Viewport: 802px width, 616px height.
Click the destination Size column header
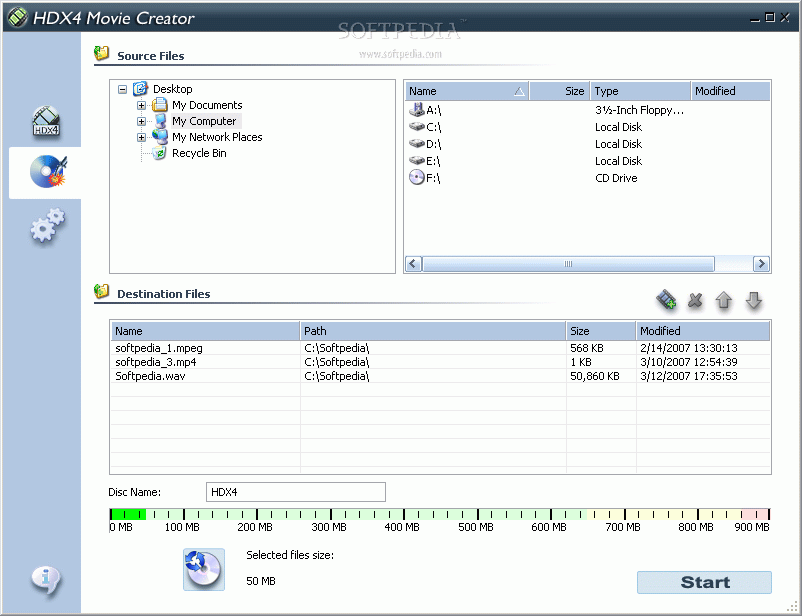tap(600, 331)
